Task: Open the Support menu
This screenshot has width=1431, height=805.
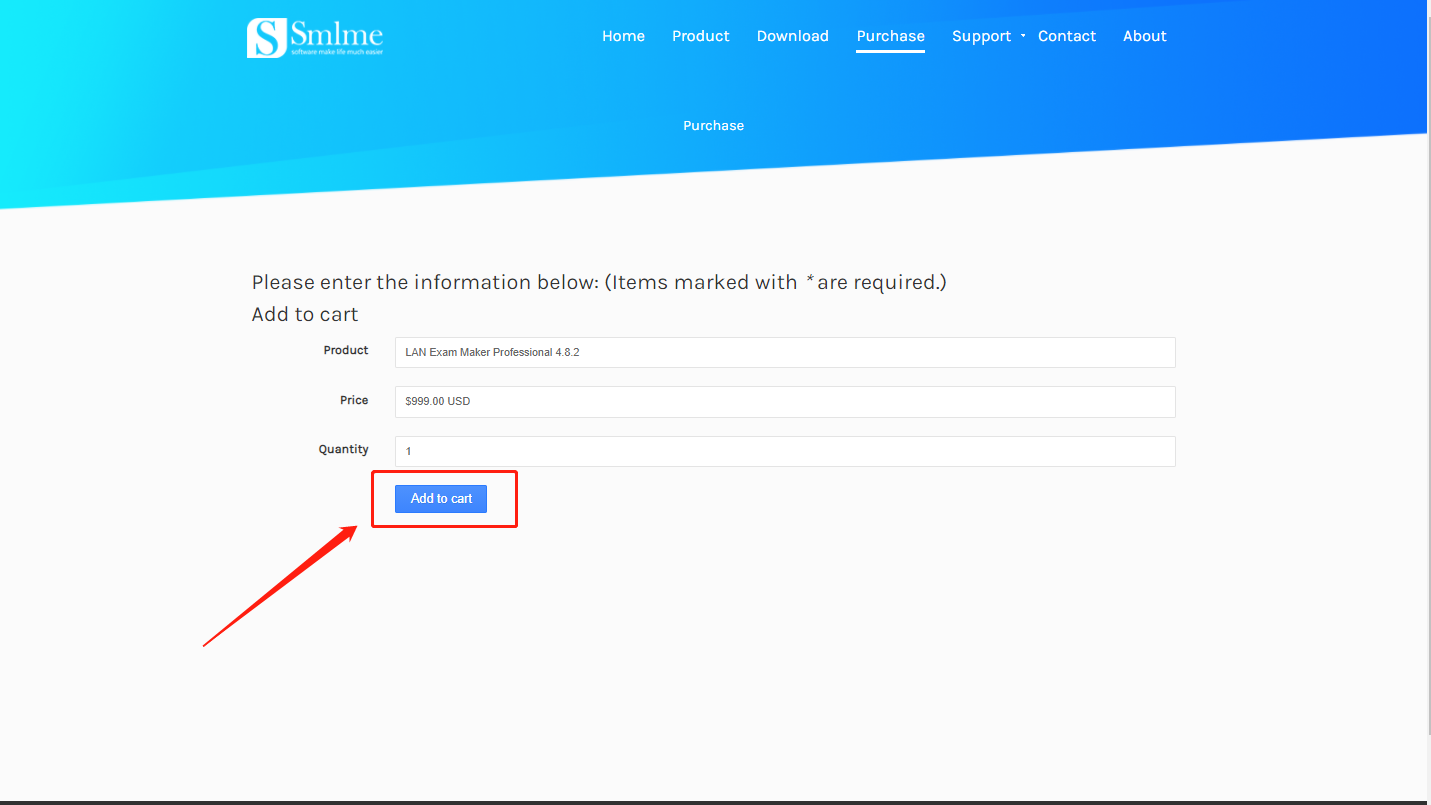Action: click(982, 36)
